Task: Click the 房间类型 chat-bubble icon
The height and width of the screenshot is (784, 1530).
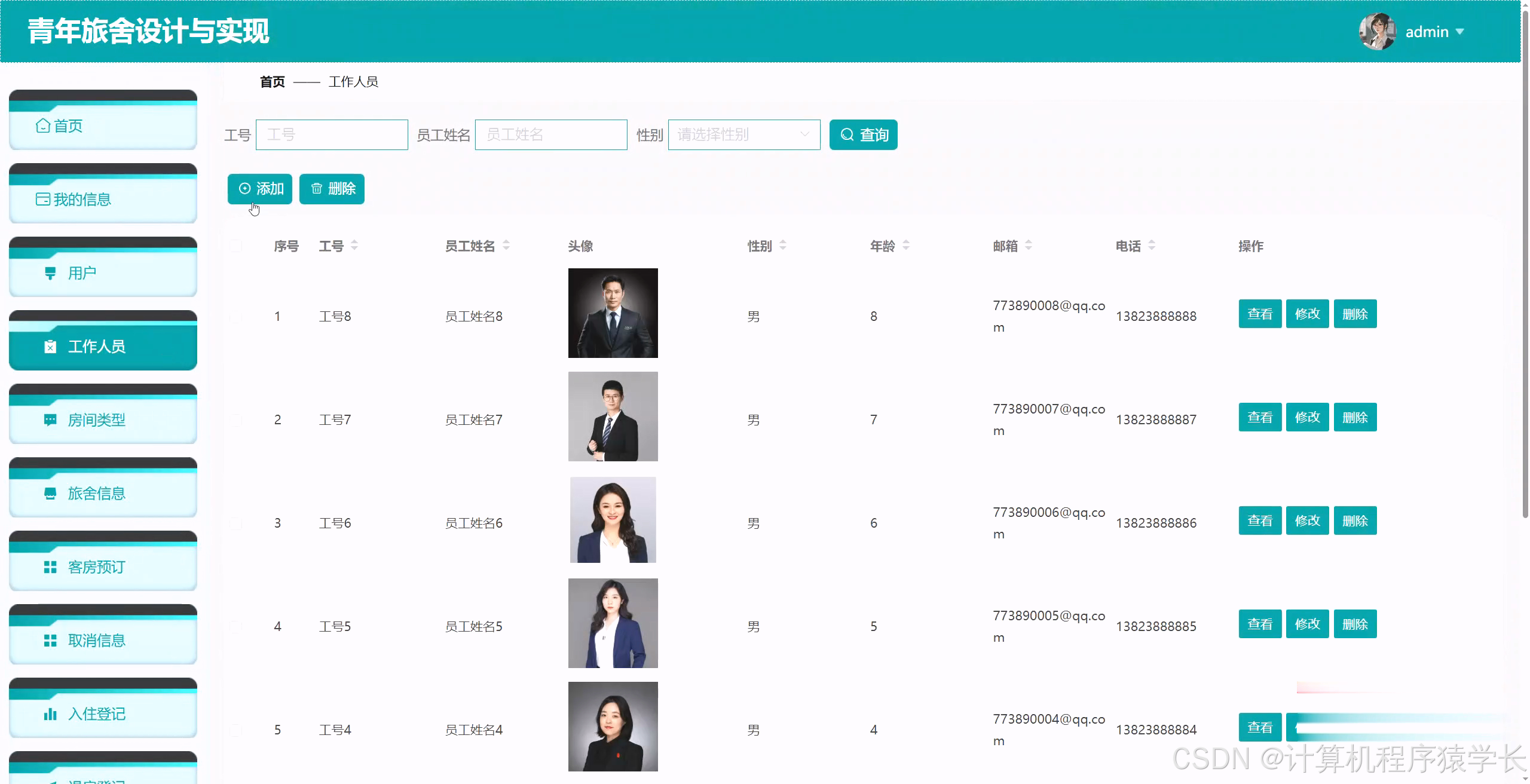Action: [x=50, y=420]
